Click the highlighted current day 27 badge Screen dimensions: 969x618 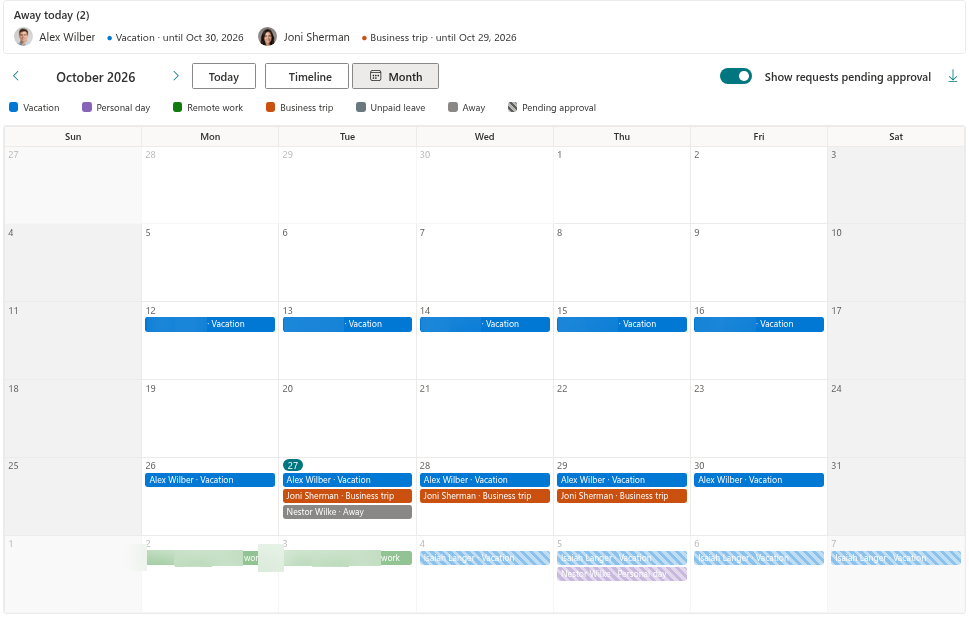pos(293,465)
